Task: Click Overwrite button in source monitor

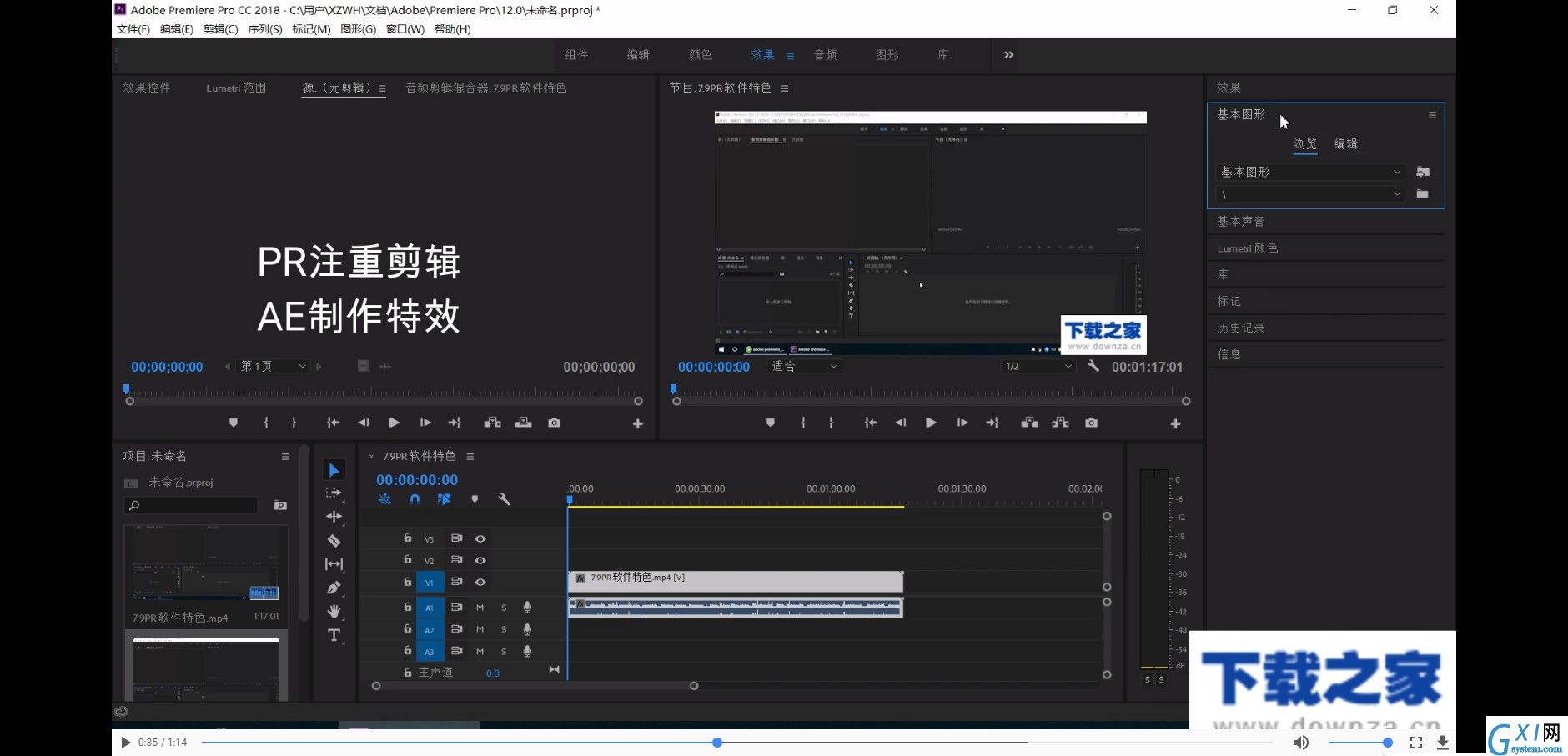Action: tap(523, 423)
